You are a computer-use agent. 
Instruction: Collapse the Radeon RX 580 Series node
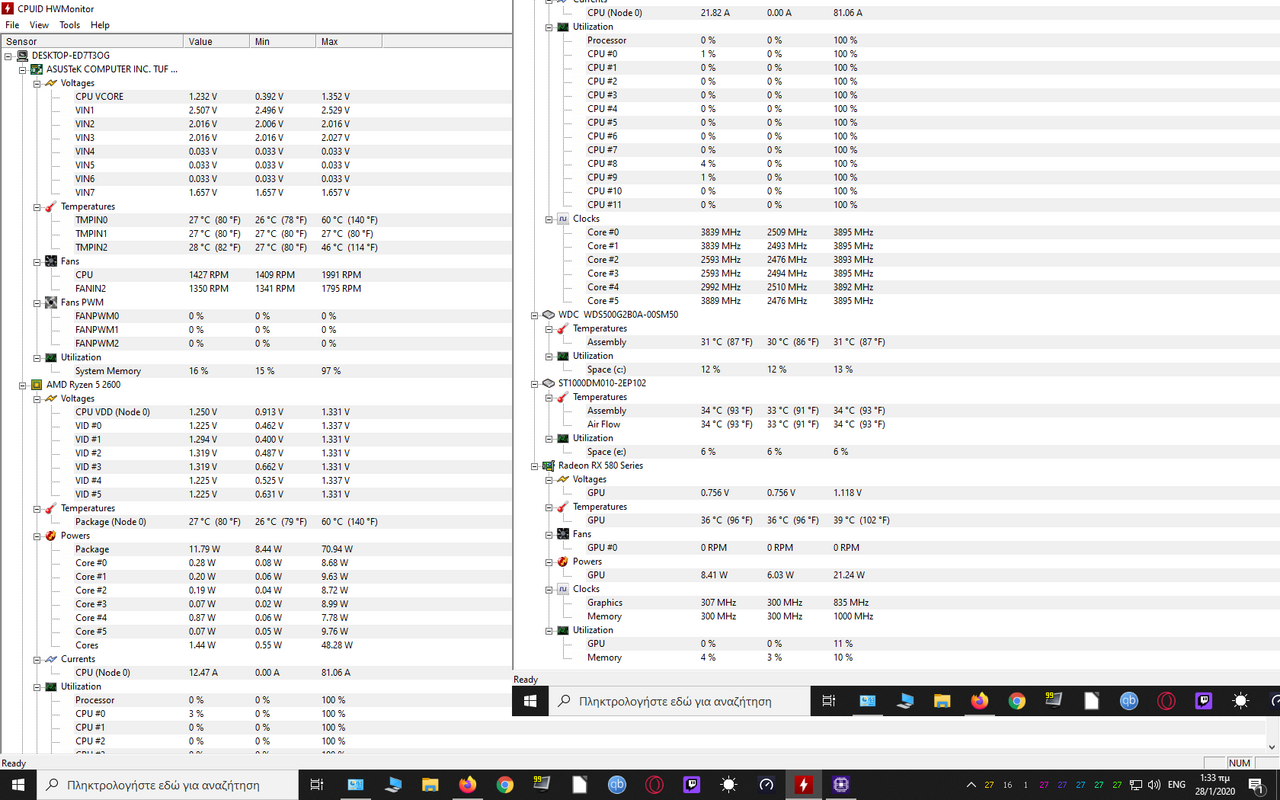tap(534, 466)
